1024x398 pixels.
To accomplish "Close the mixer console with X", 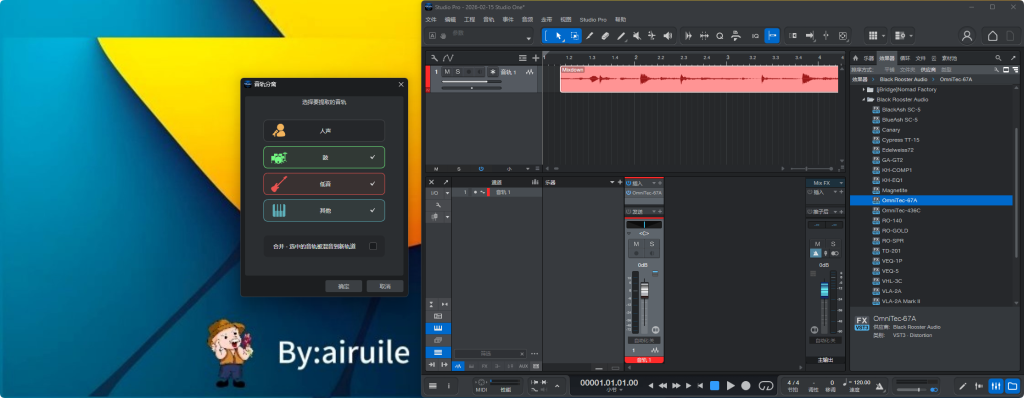I will pos(432,182).
